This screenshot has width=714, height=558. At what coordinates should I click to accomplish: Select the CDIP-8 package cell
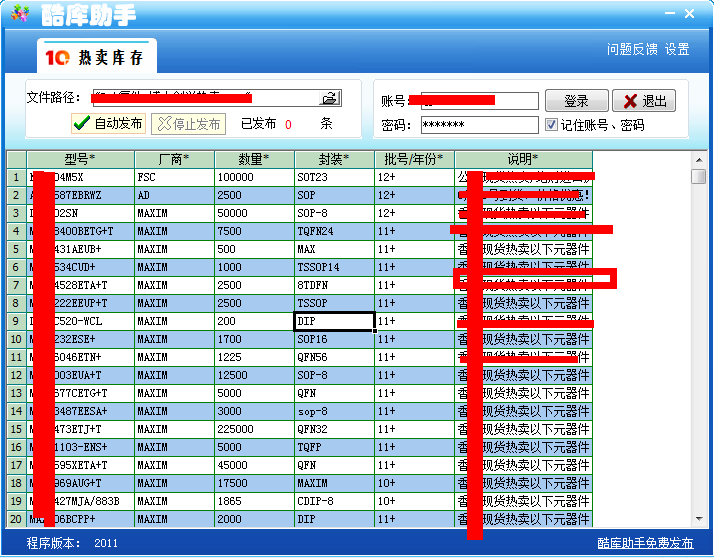pos(334,501)
